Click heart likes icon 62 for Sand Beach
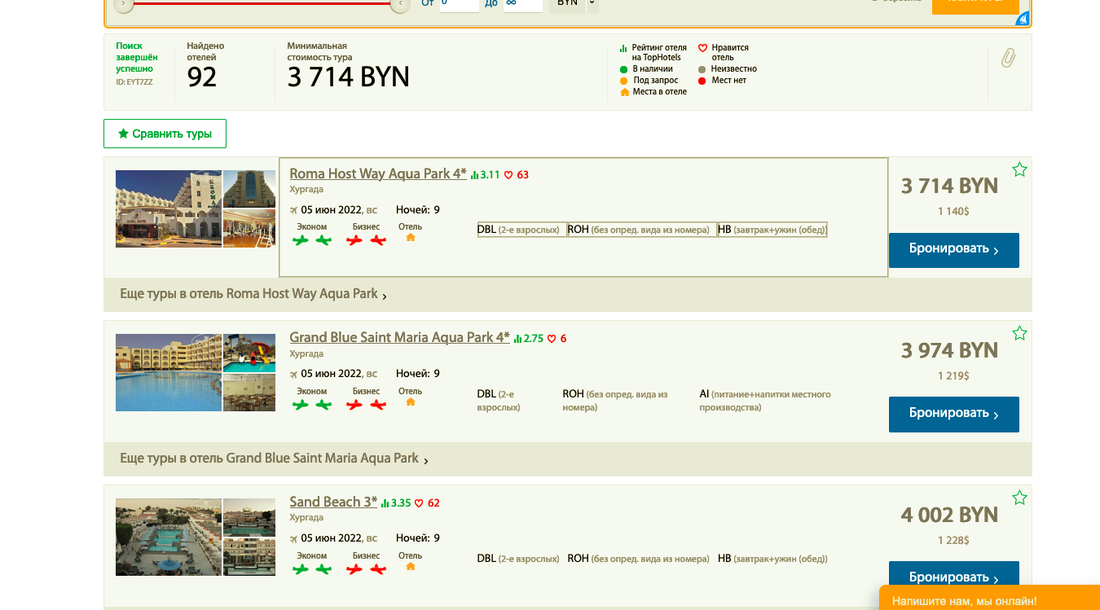This screenshot has height=610, width=1100. click(419, 503)
